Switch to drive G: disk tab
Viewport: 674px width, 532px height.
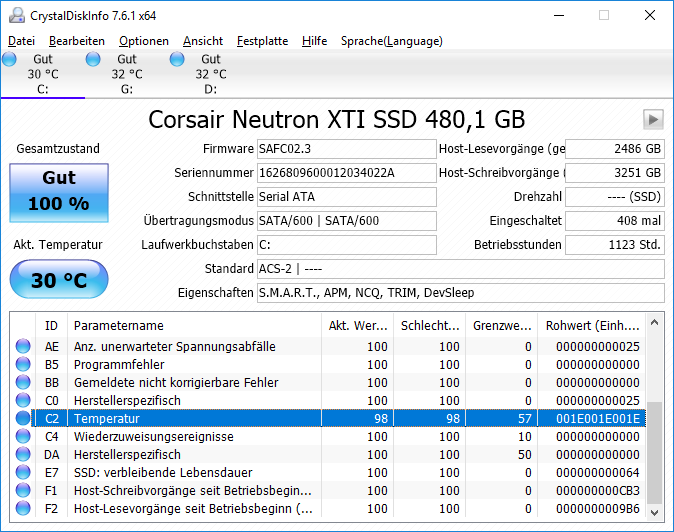pos(127,74)
